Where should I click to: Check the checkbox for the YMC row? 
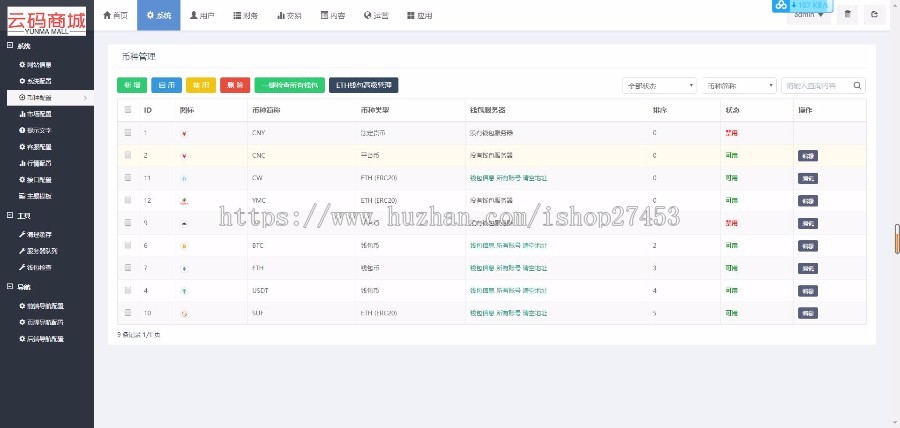click(128, 200)
